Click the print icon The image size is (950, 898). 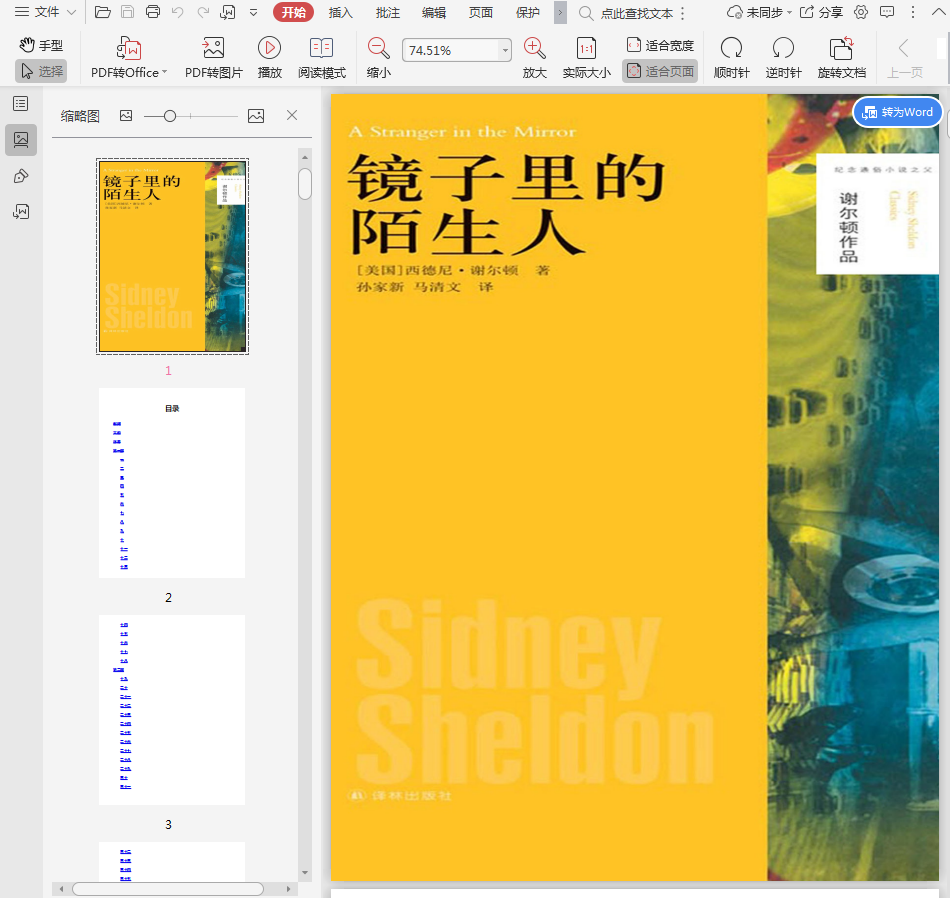click(x=153, y=12)
